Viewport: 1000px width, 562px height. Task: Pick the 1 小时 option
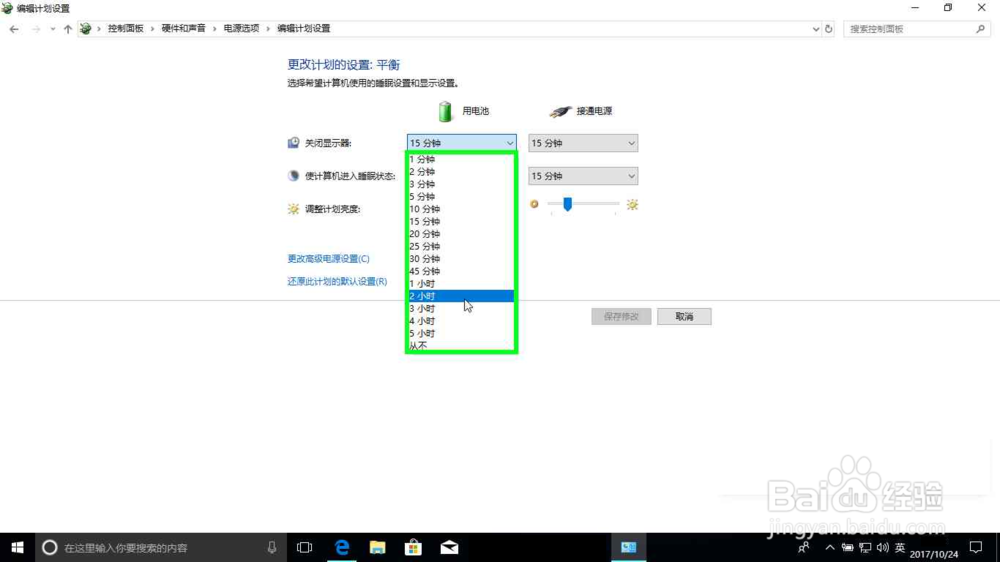[x=461, y=284]
